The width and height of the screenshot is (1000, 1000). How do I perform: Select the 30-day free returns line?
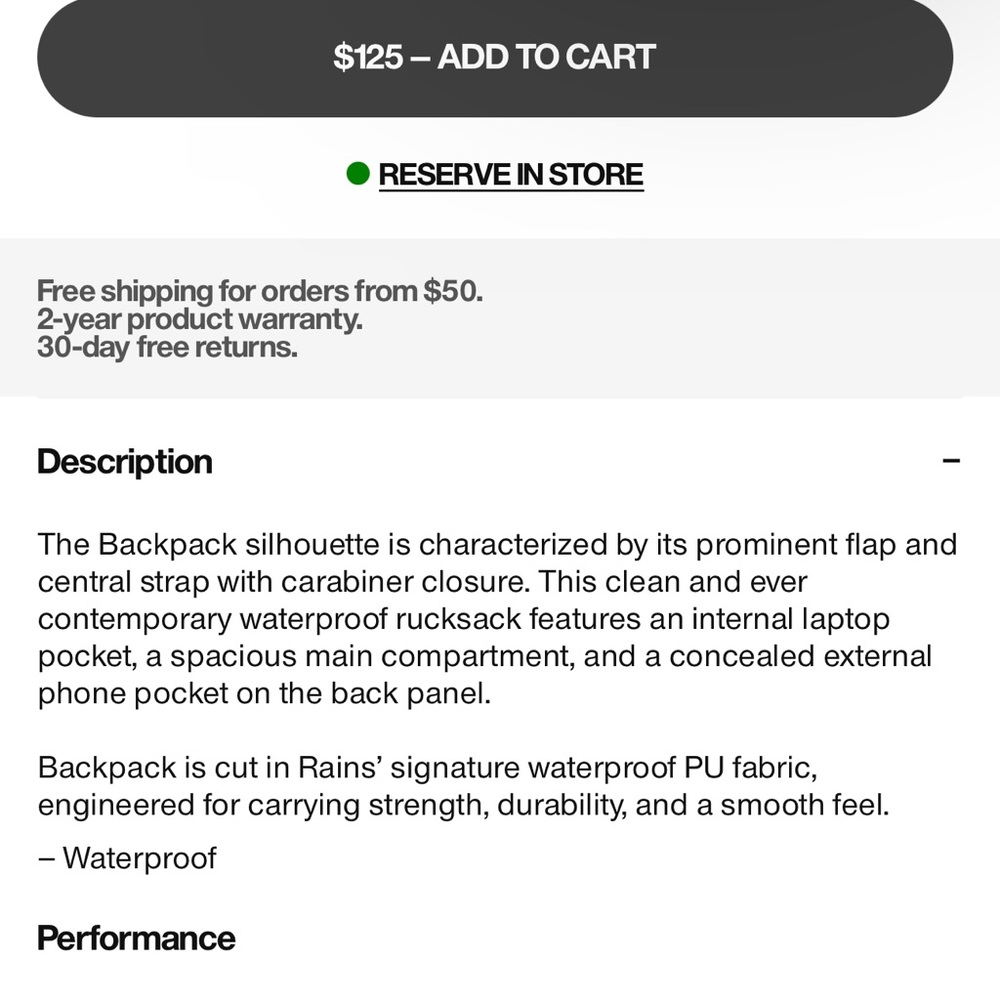tap(167, 347)
